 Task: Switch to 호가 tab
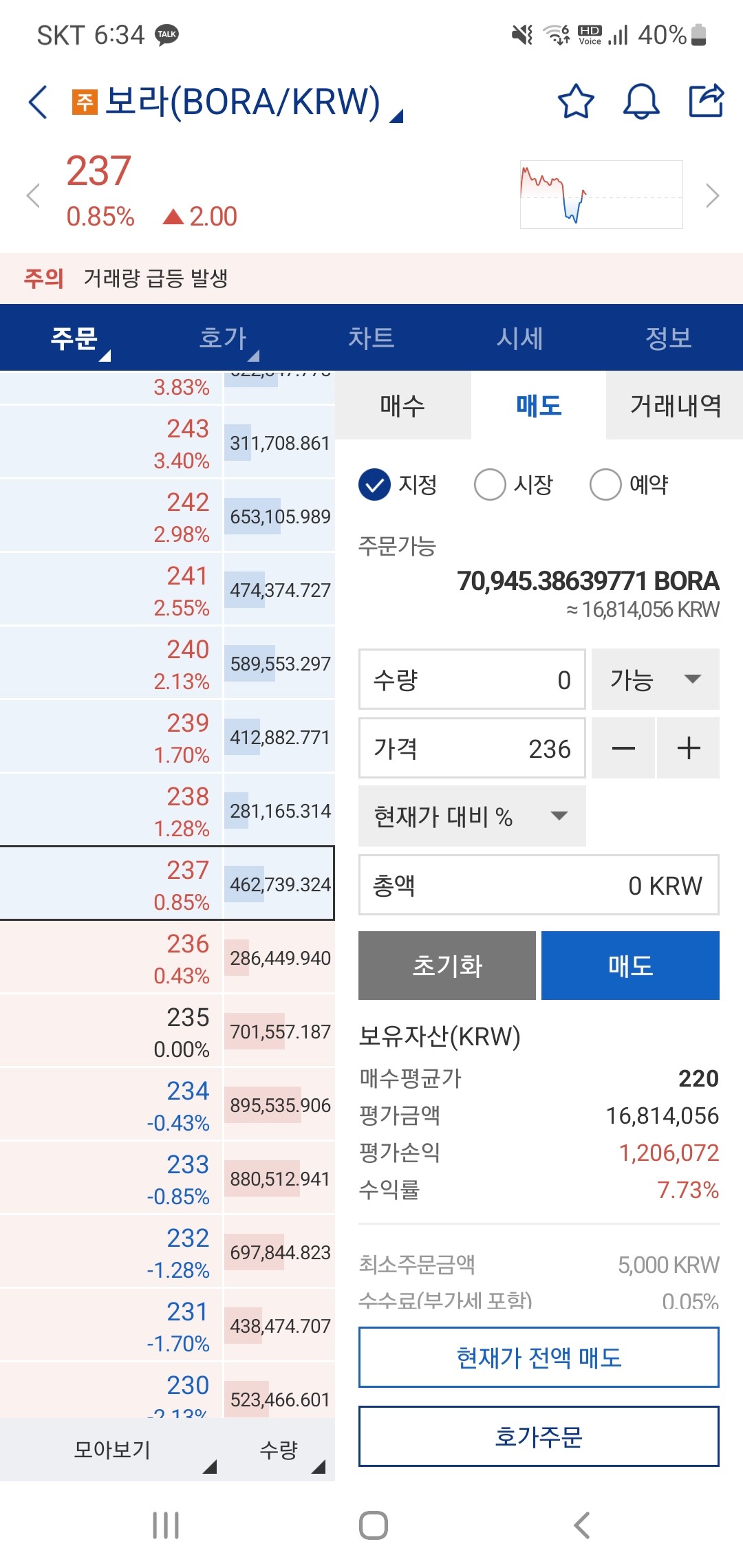(223, 338)
